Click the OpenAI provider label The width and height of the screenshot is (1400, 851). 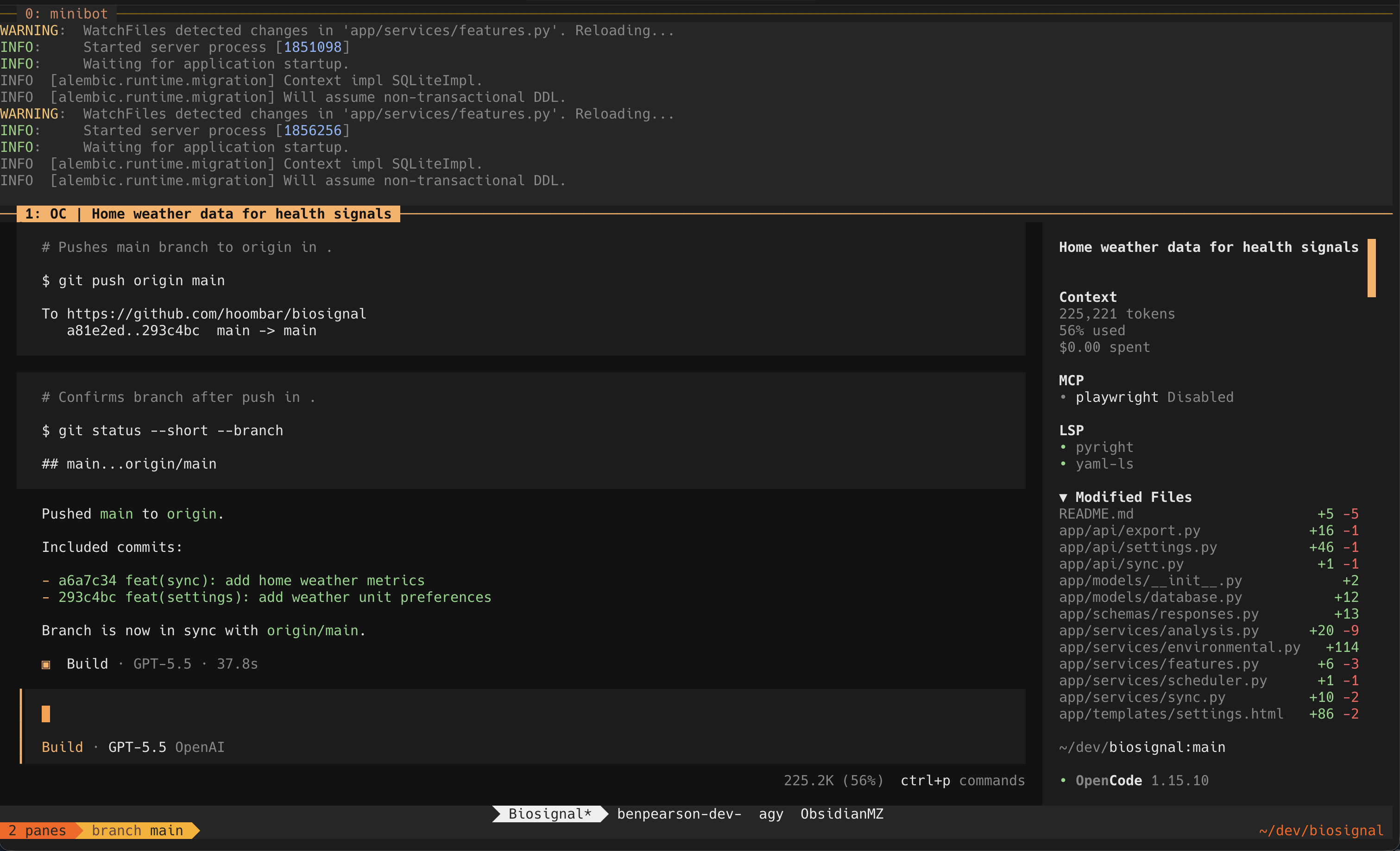click(200, 747)
